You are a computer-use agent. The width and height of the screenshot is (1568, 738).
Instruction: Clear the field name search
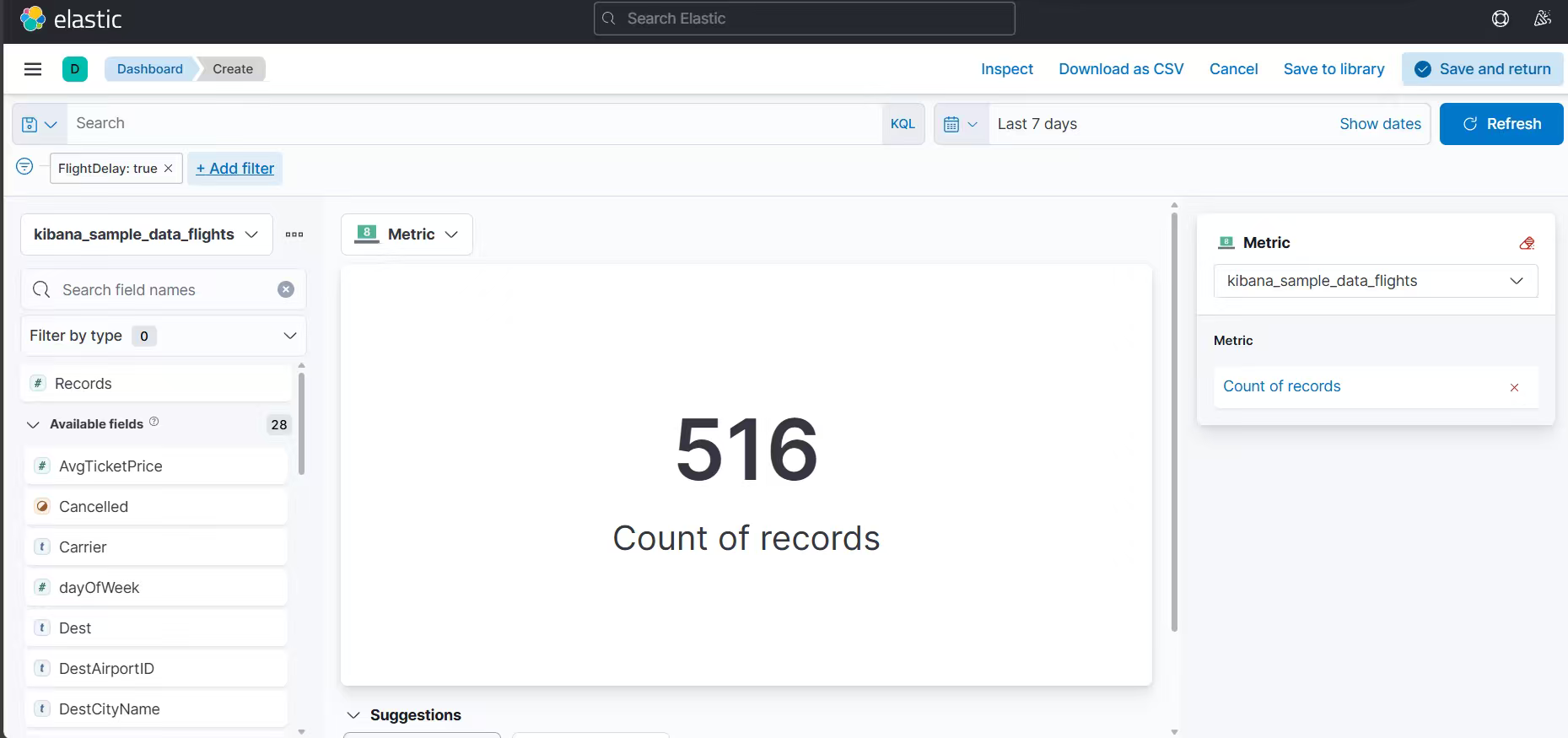286,289
